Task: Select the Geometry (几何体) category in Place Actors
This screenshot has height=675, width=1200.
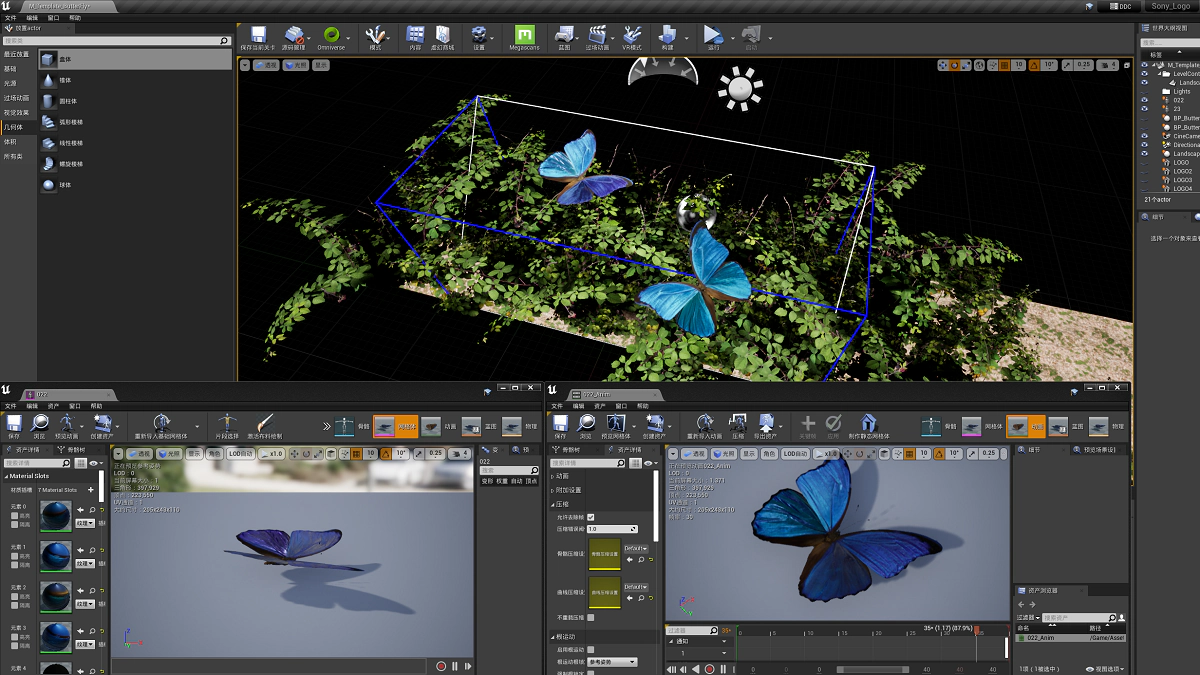Action: pyautogui.click(x=15, y=127)
